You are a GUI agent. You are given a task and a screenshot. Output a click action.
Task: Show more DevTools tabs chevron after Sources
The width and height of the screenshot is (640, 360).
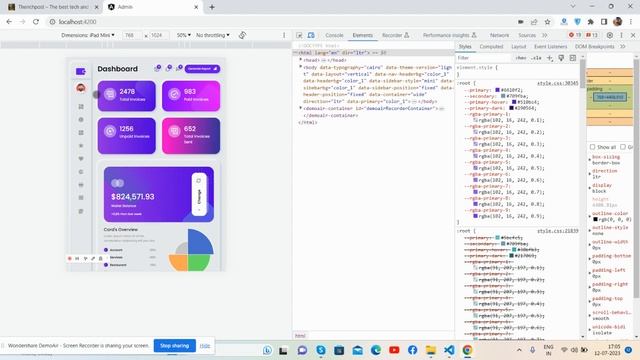click(544, 35)
